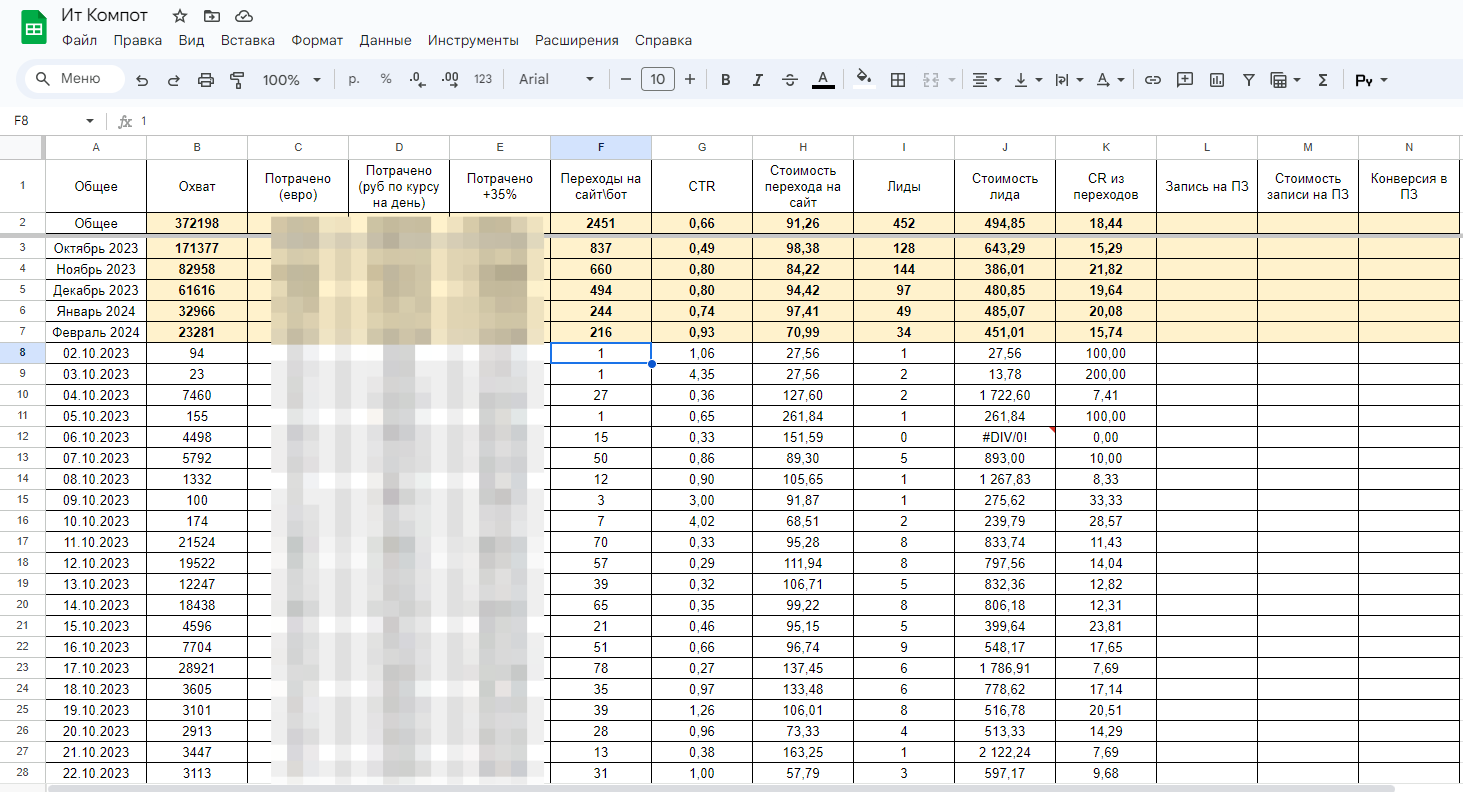The width and height of the screenshot is (1463, 792).
Task: Open the borders tool
Action: (898, 80)
